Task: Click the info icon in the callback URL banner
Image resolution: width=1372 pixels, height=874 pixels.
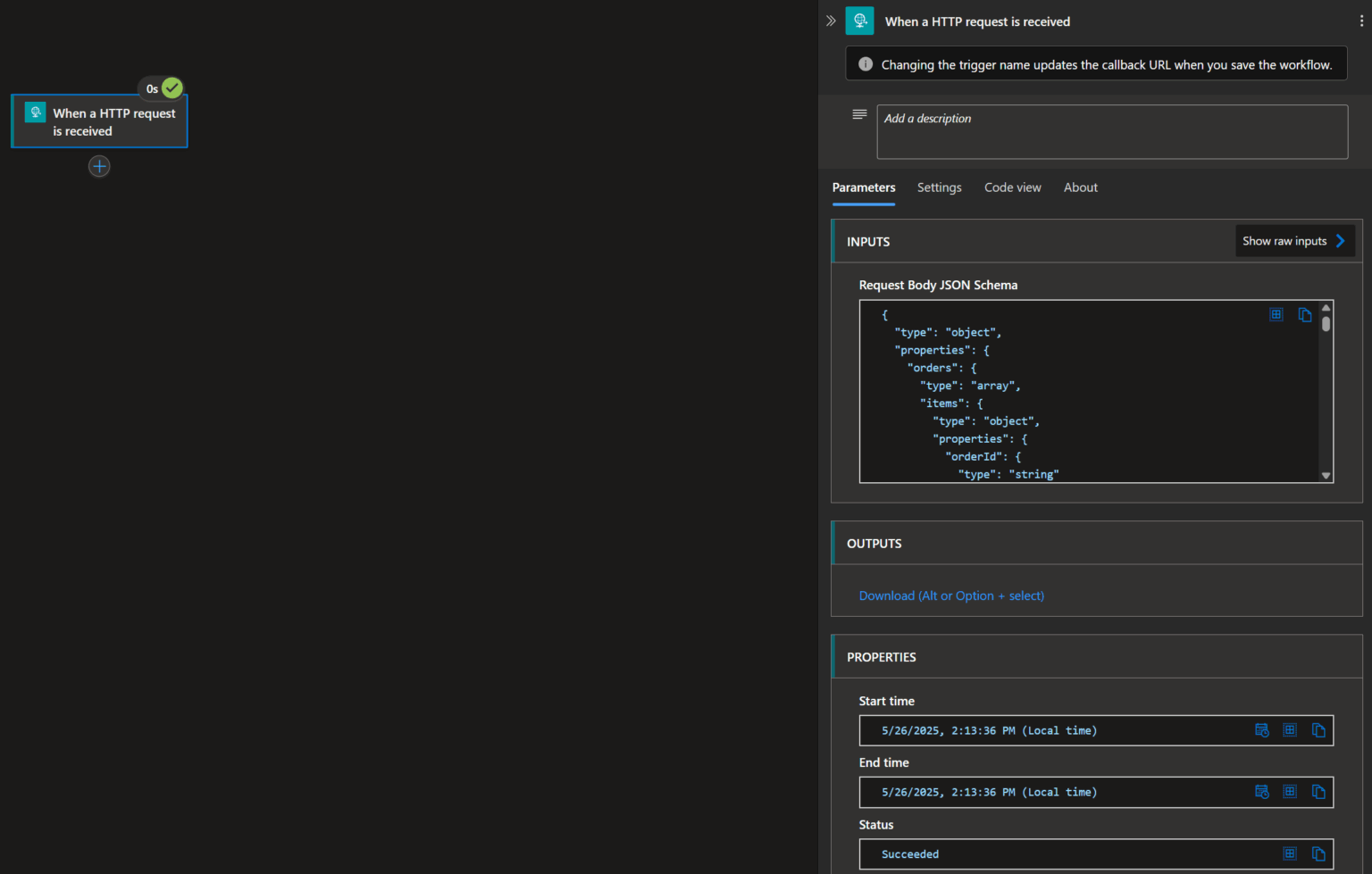Action: pos(864,63)
